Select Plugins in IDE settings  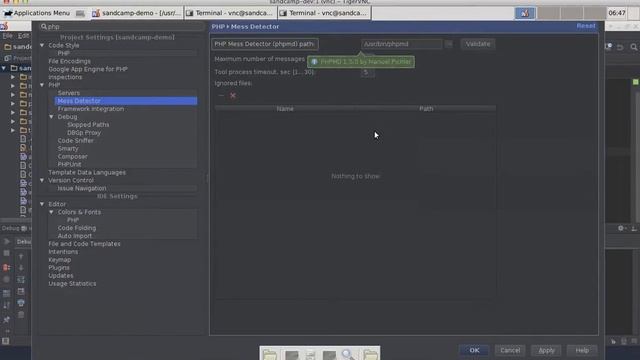coord(59,268)
